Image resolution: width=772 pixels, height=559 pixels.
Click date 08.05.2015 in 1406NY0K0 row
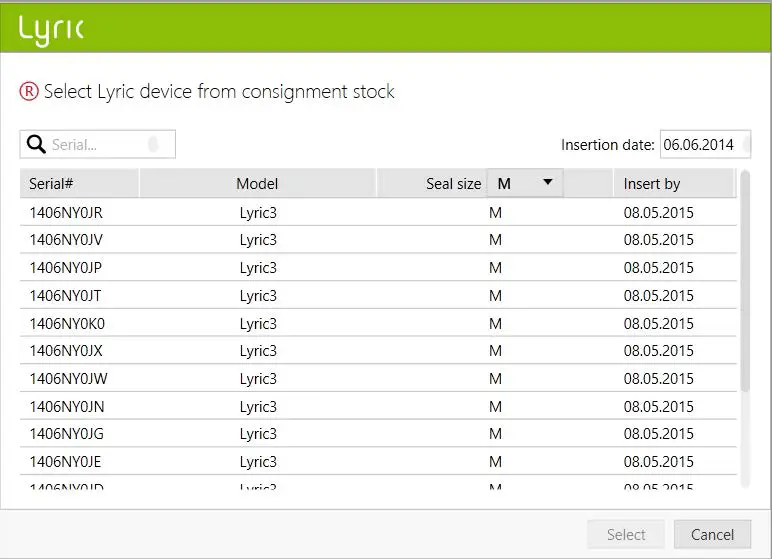[659, 324]
